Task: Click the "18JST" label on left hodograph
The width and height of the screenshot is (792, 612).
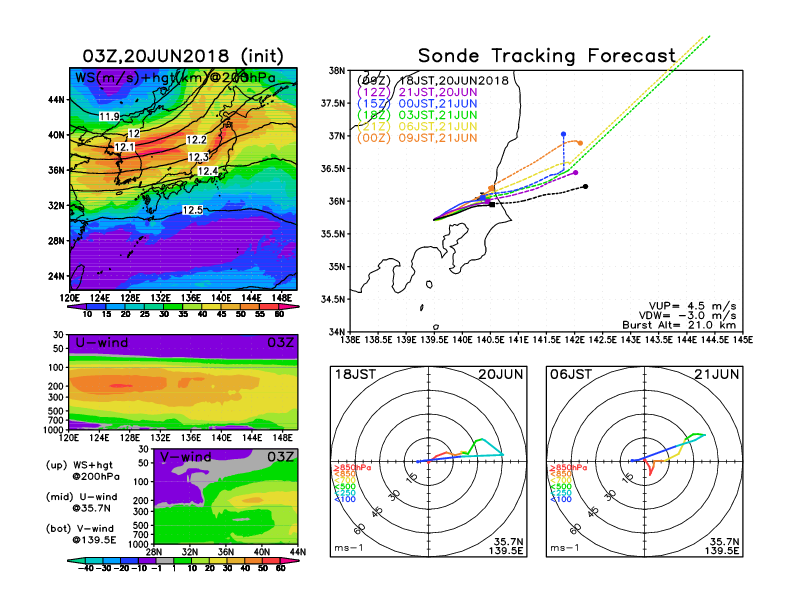Action: (356, 374)
